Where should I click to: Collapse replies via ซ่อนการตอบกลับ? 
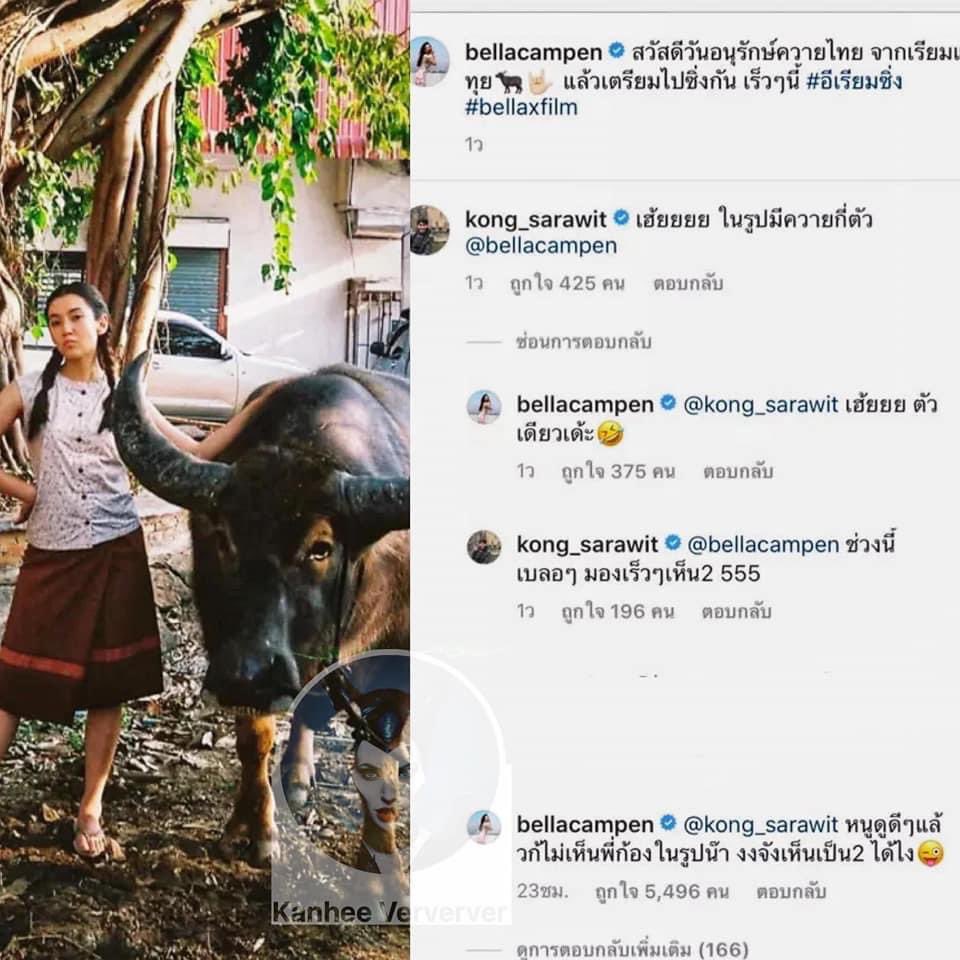point(583,342)
